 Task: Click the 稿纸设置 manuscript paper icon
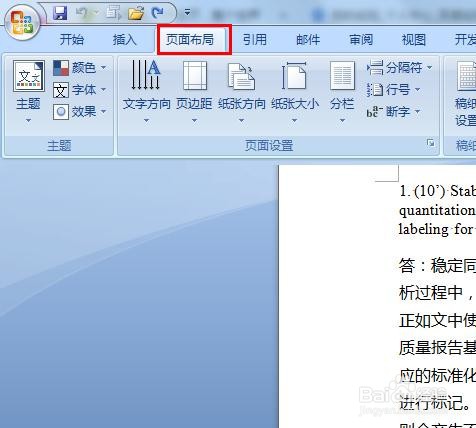click(467, 76)
